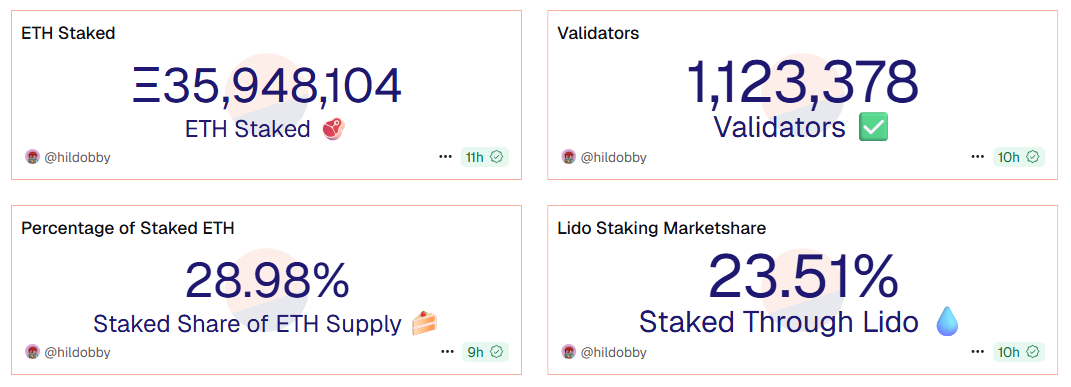The image size is (1071, 387).
Task: Open the @hildobby link under Validators
Action: (613, 157)
